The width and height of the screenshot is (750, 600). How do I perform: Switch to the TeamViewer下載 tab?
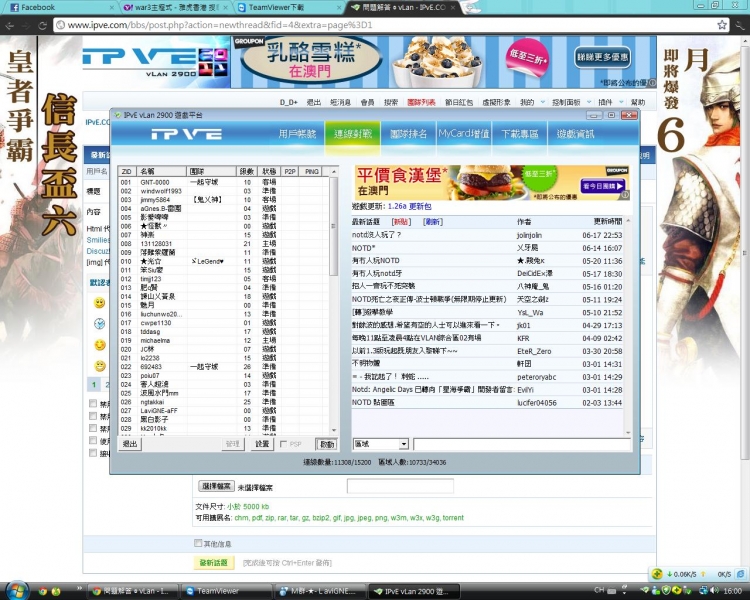coord(288,7)
